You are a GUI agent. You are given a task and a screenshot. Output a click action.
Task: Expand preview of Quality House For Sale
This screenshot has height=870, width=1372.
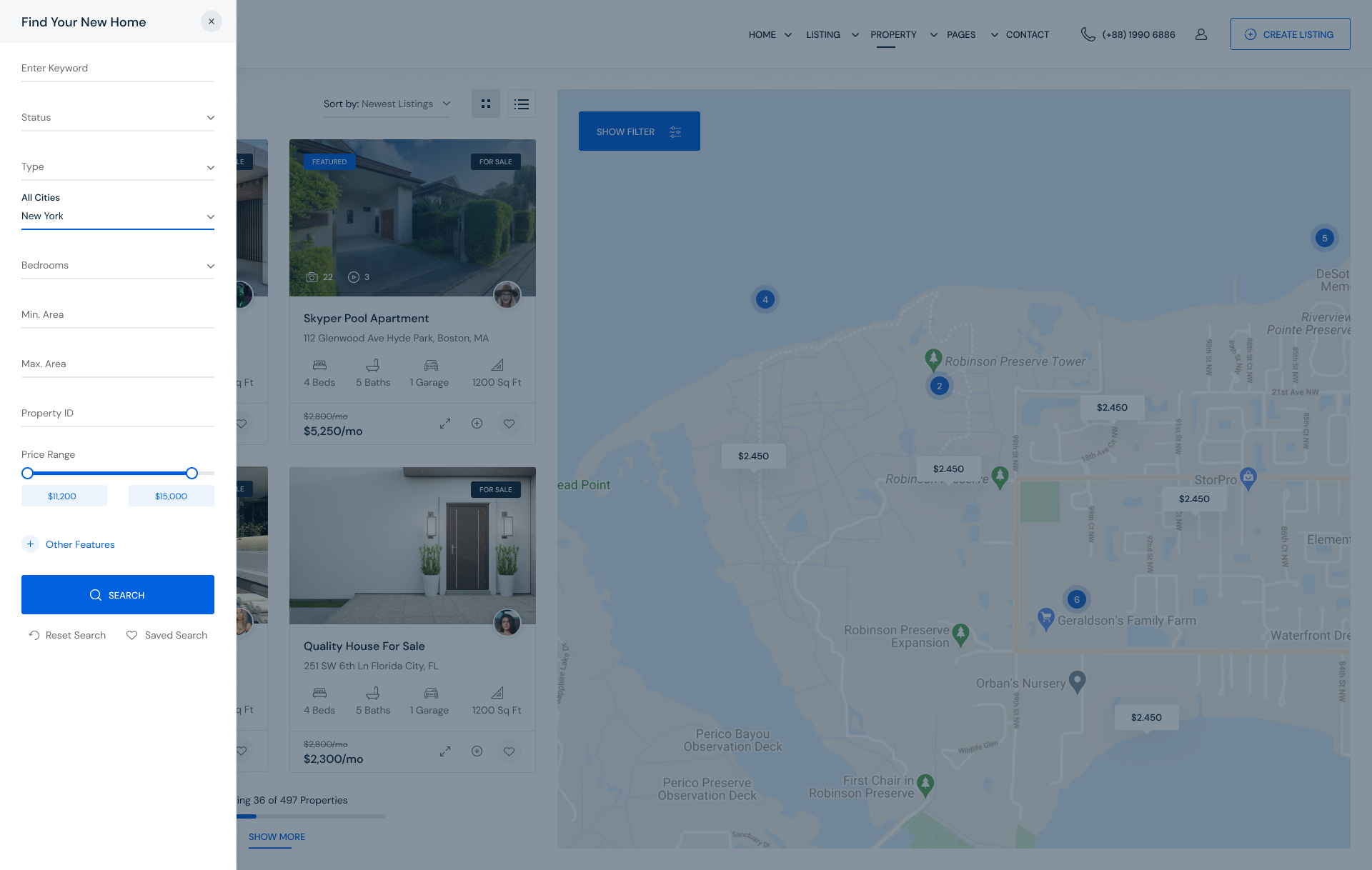(x=445, y=751)
